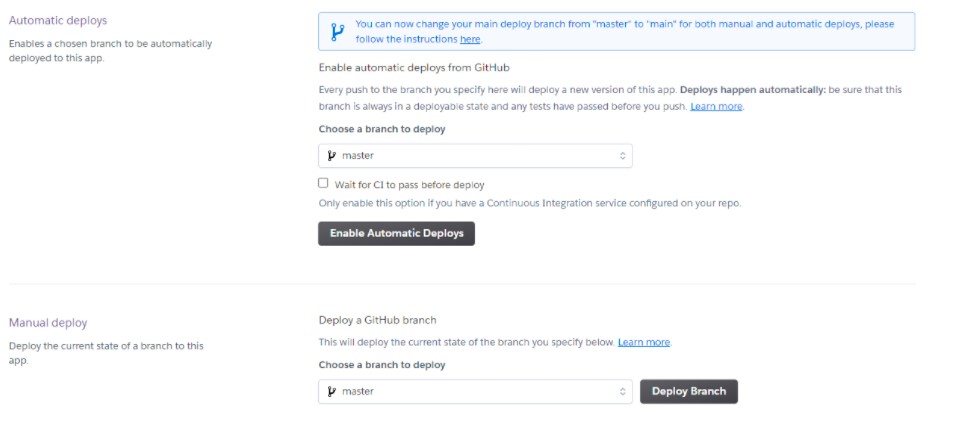Open Learn more link under automatic deploys description
This screenshot has height=437, width=958.
pos(716,106)
